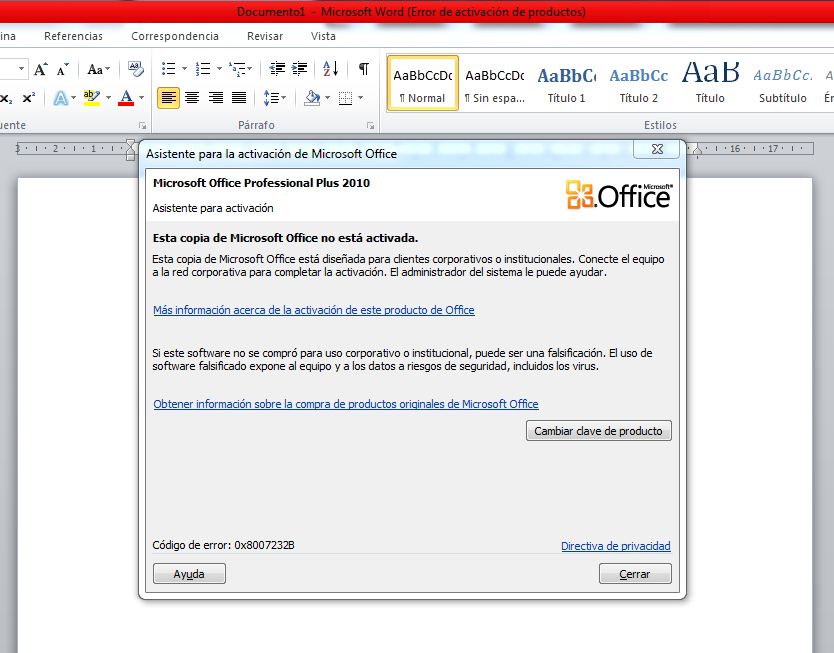
Task: Open highlight color dropdown arrow
Action: [x=109, y=98]
